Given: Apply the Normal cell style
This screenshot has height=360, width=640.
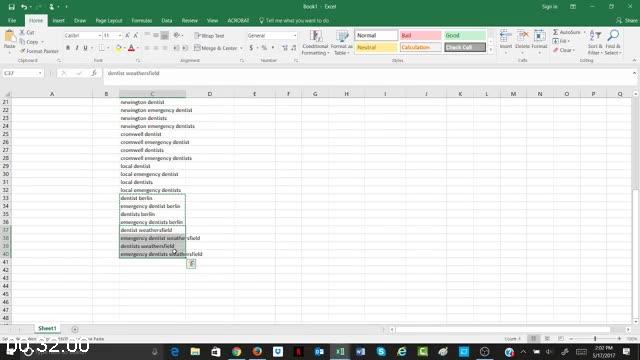Looking at the screenshot, I should 376,36.
